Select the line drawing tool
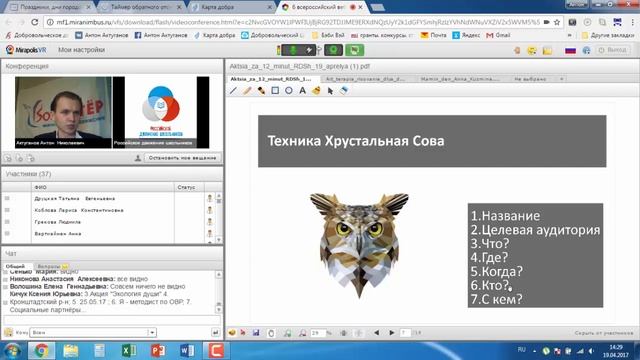Image resolution: width=640 pixels, height=360 pixels. pyautogui.click(x=233, y=91)
